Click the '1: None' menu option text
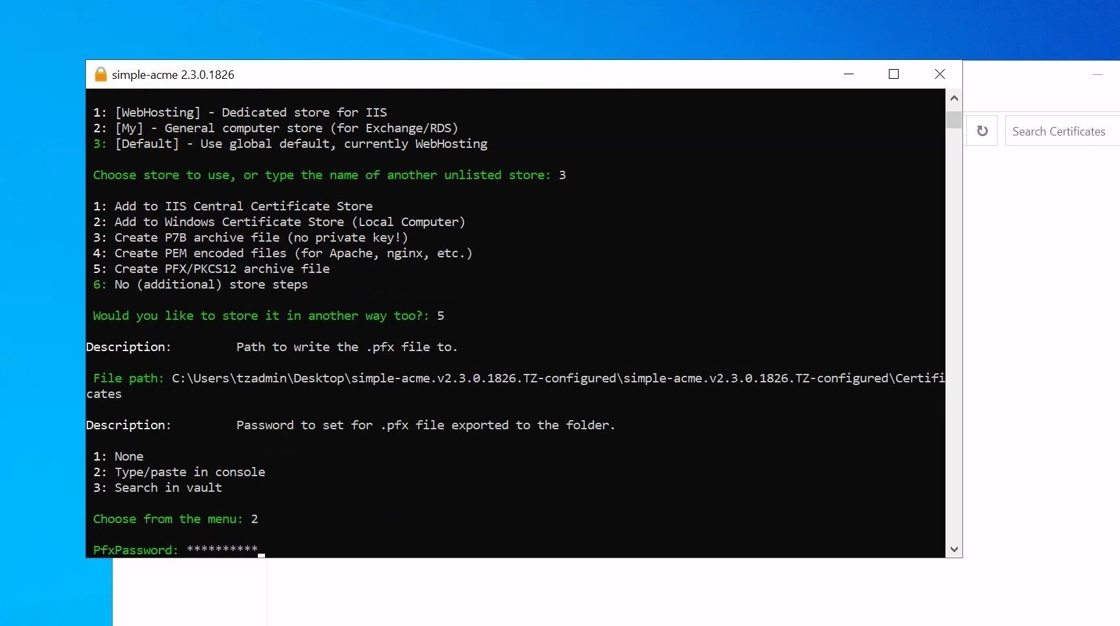This screenshot has height=626, width=1120. tap(118, 456)
